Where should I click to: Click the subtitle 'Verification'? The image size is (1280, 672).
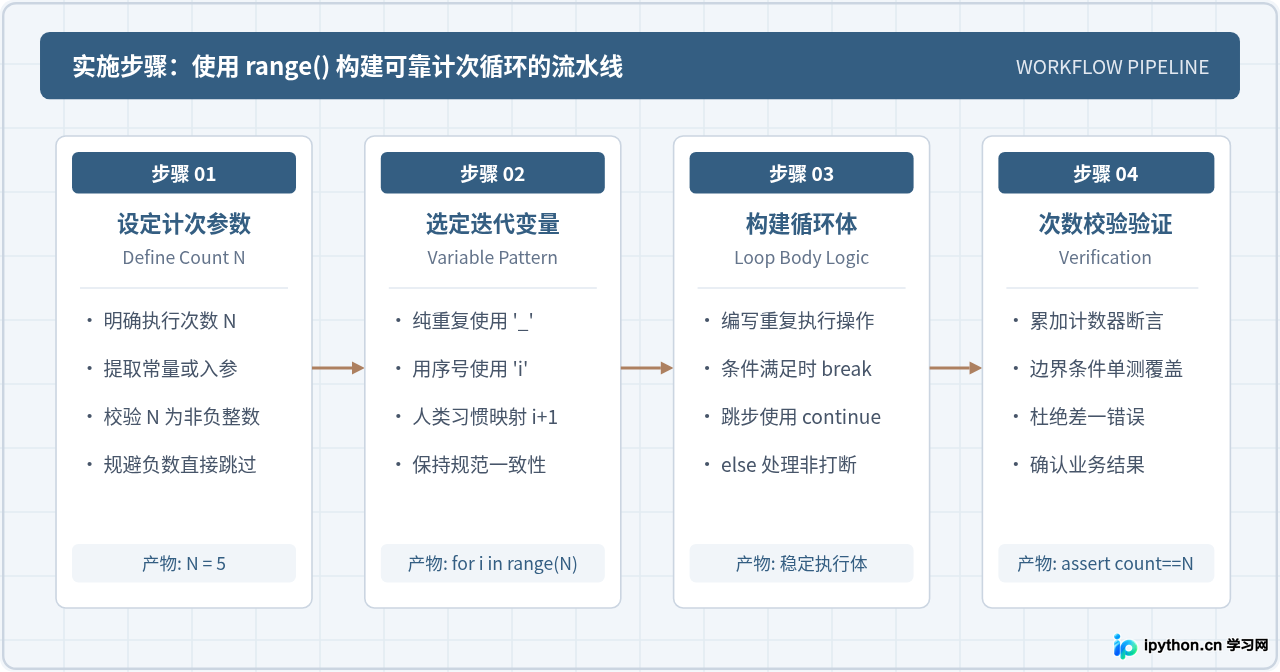[1106, 257]
